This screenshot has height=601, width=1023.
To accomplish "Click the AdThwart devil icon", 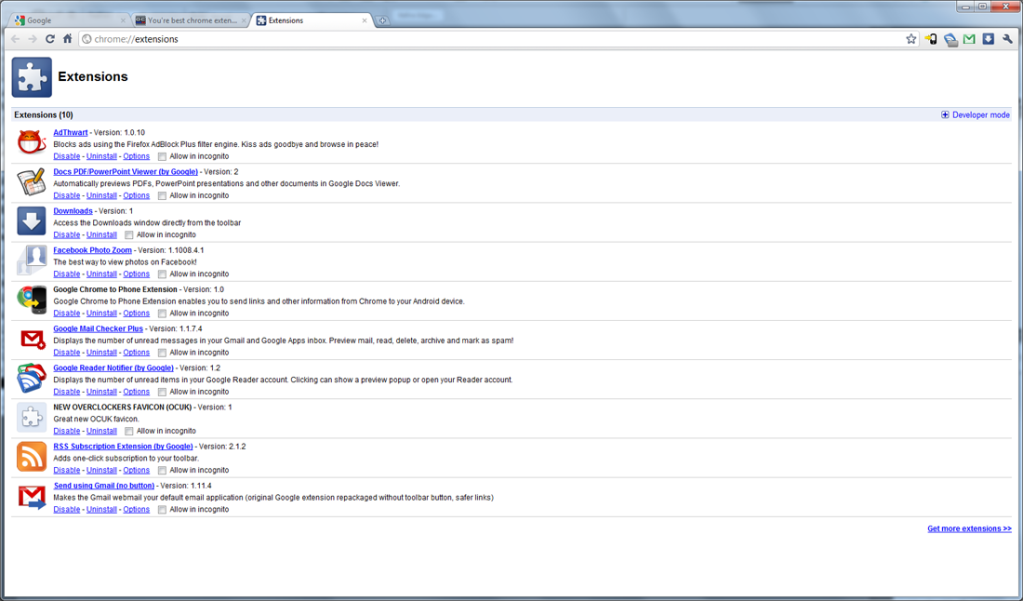I will click(31, 142).
